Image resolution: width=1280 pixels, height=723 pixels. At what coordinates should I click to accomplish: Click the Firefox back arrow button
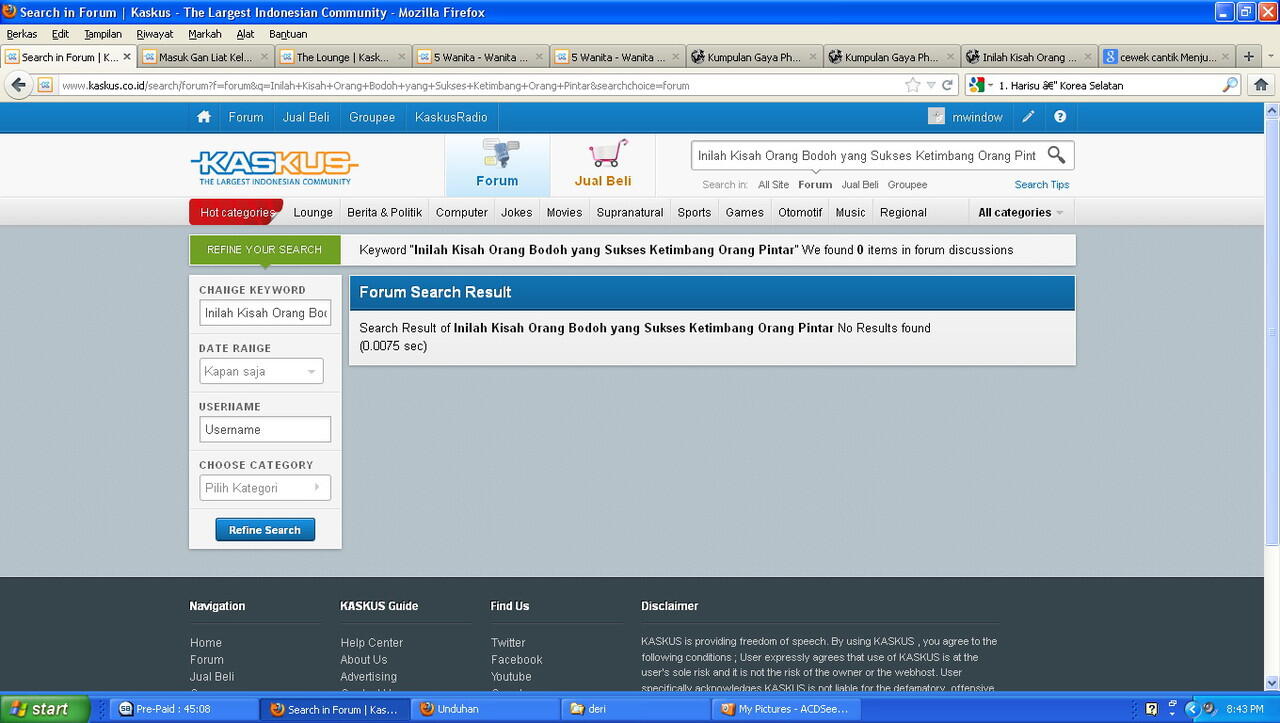[18, 85]
